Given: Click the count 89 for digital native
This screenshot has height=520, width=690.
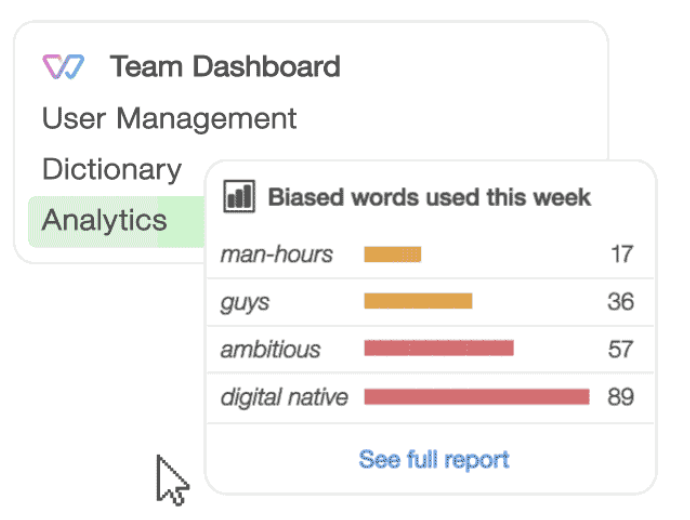Looking at the screenshot, I should 620,397.
